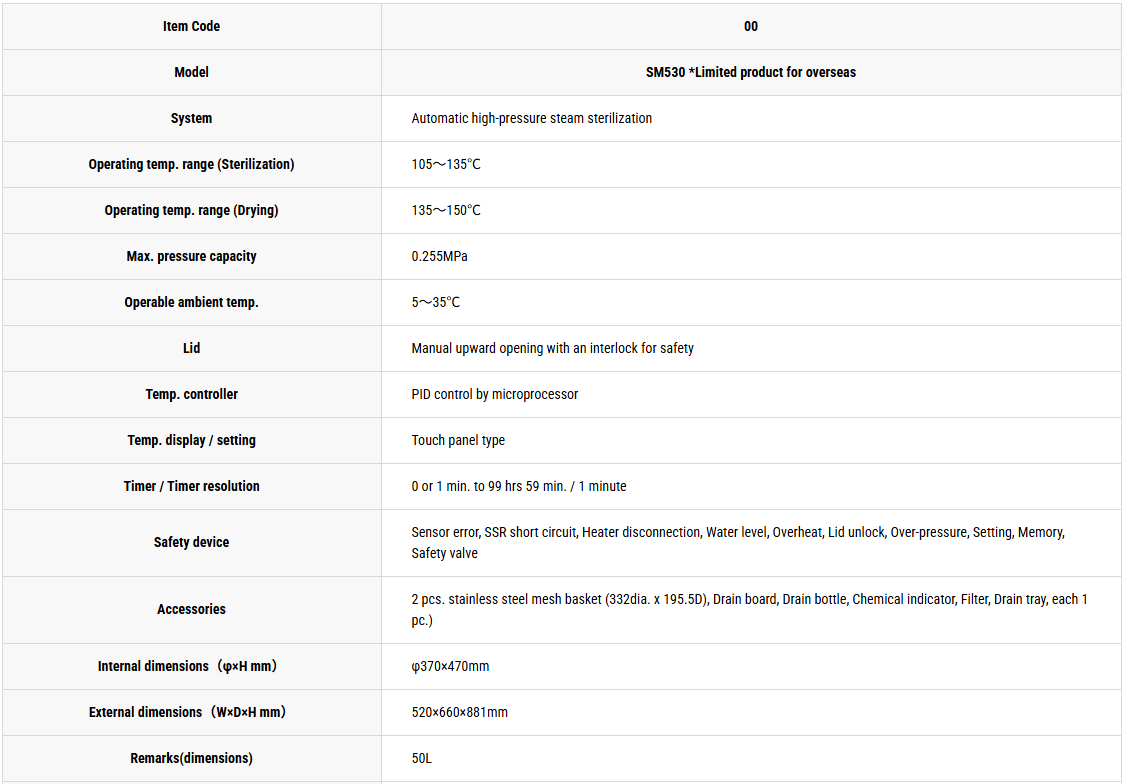
Task: Select the 'System' row label
Action: click(191, 118)
